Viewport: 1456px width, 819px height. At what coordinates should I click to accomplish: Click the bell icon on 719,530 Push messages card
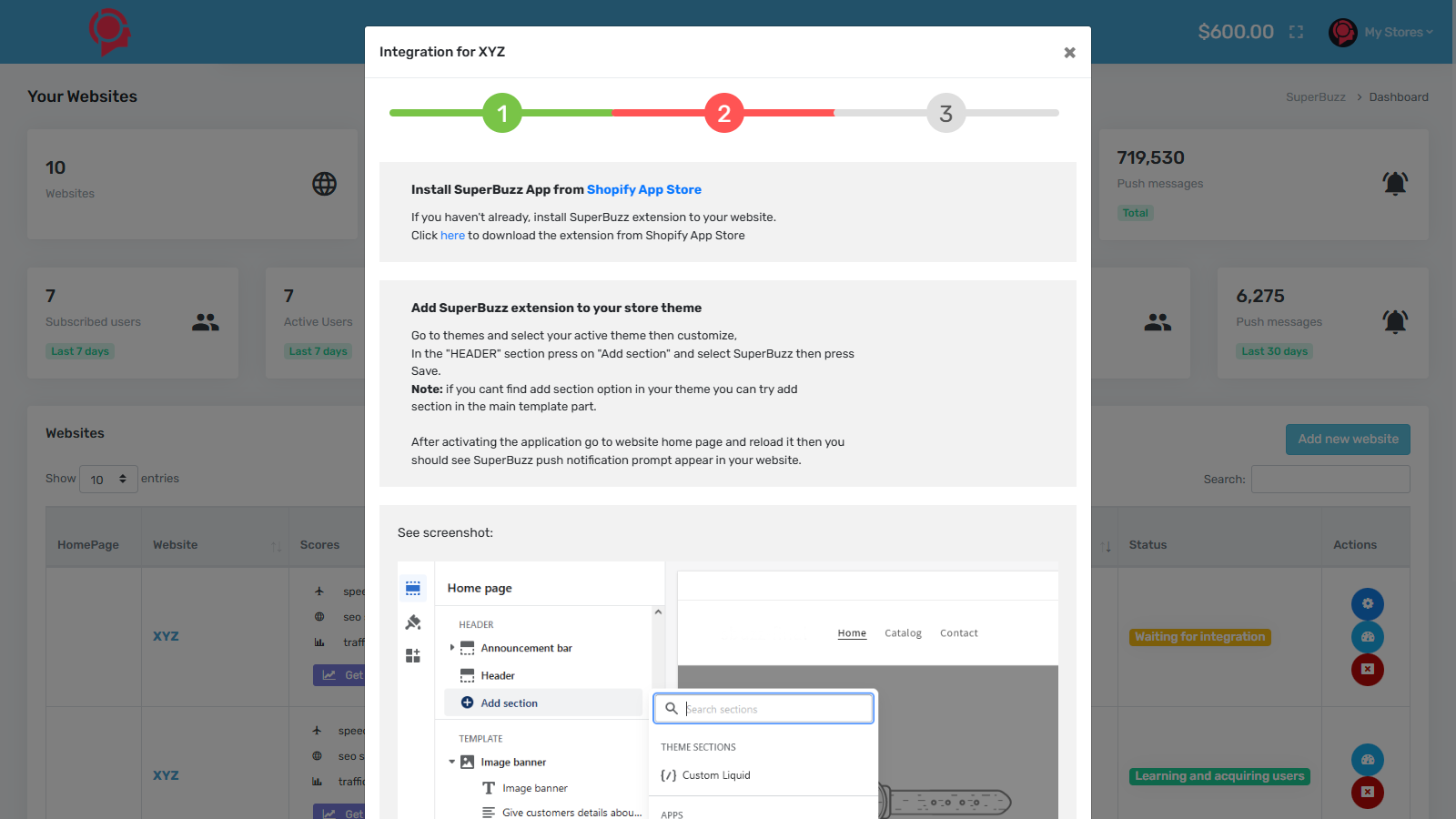[x=1395, y=183]
